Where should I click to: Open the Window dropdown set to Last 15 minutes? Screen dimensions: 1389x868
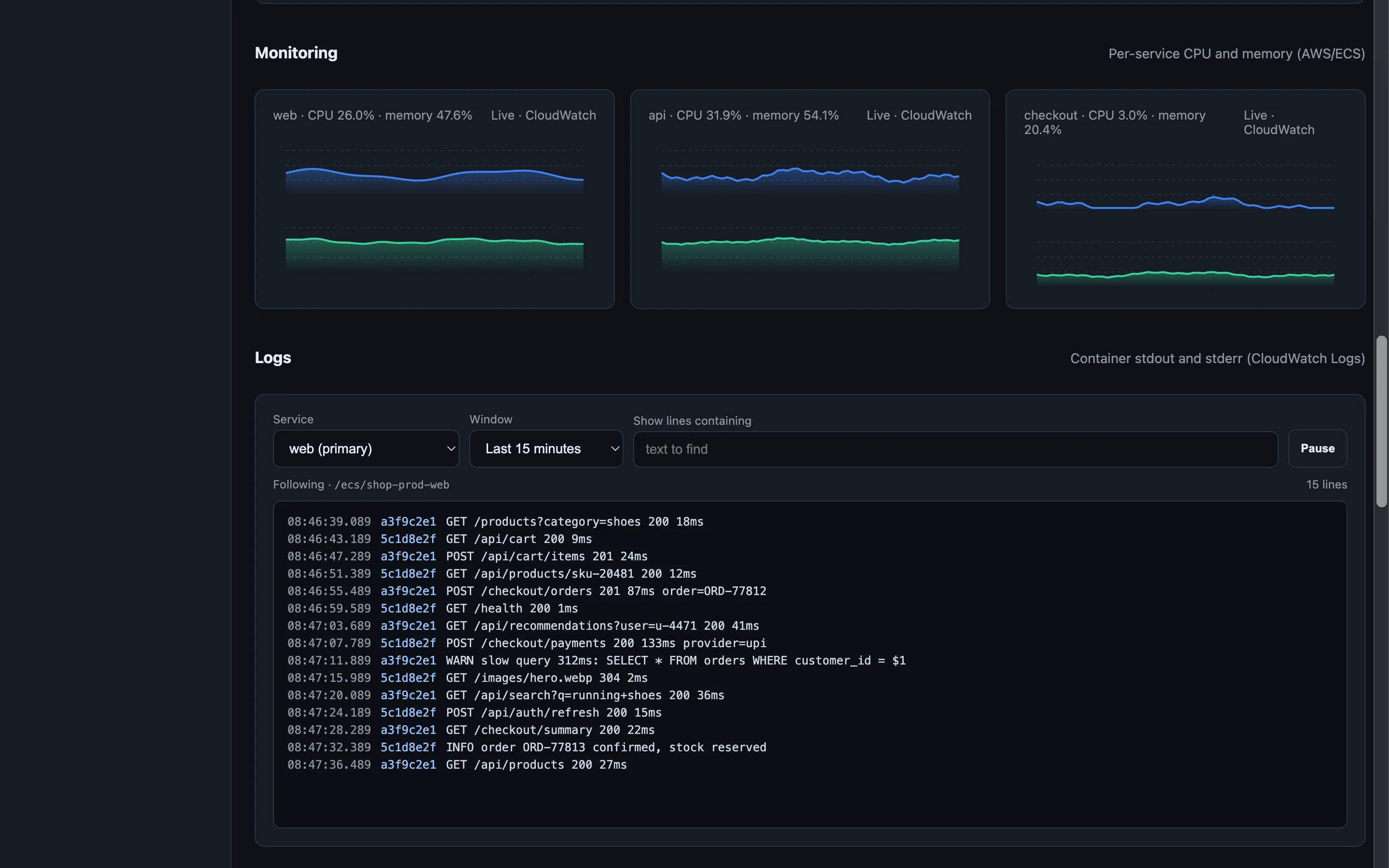point(546,448)
